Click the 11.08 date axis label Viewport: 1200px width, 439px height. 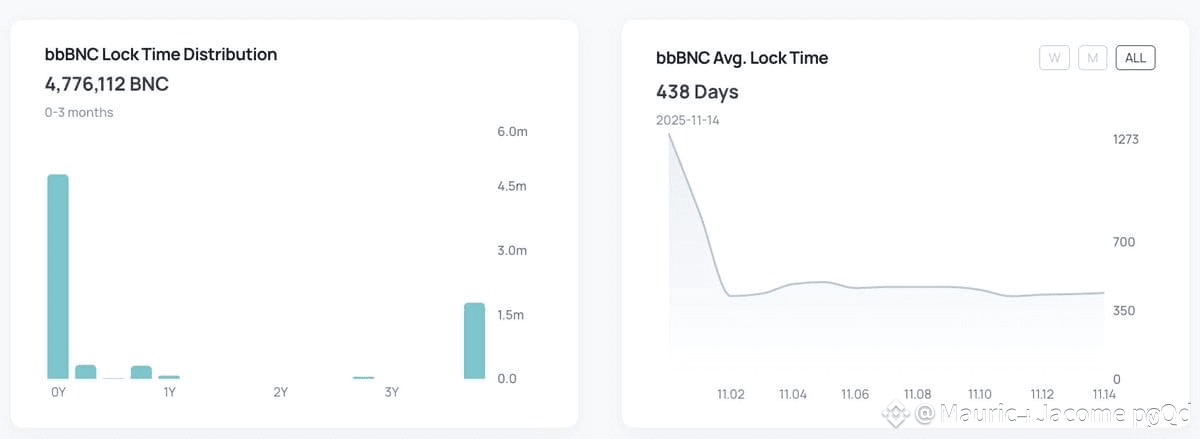click(x=917, y=394)
